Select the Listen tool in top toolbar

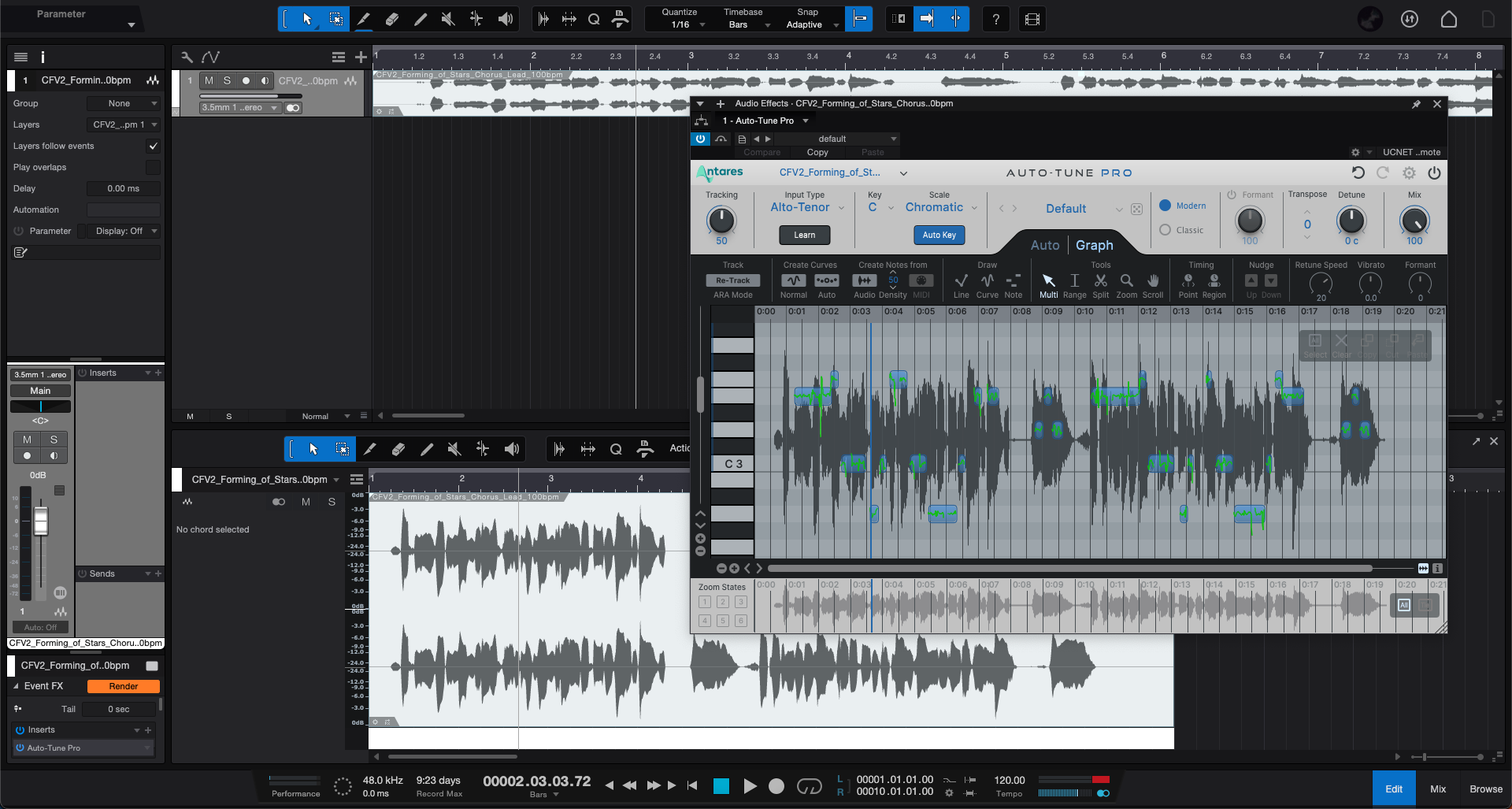(x=506, y=19)
